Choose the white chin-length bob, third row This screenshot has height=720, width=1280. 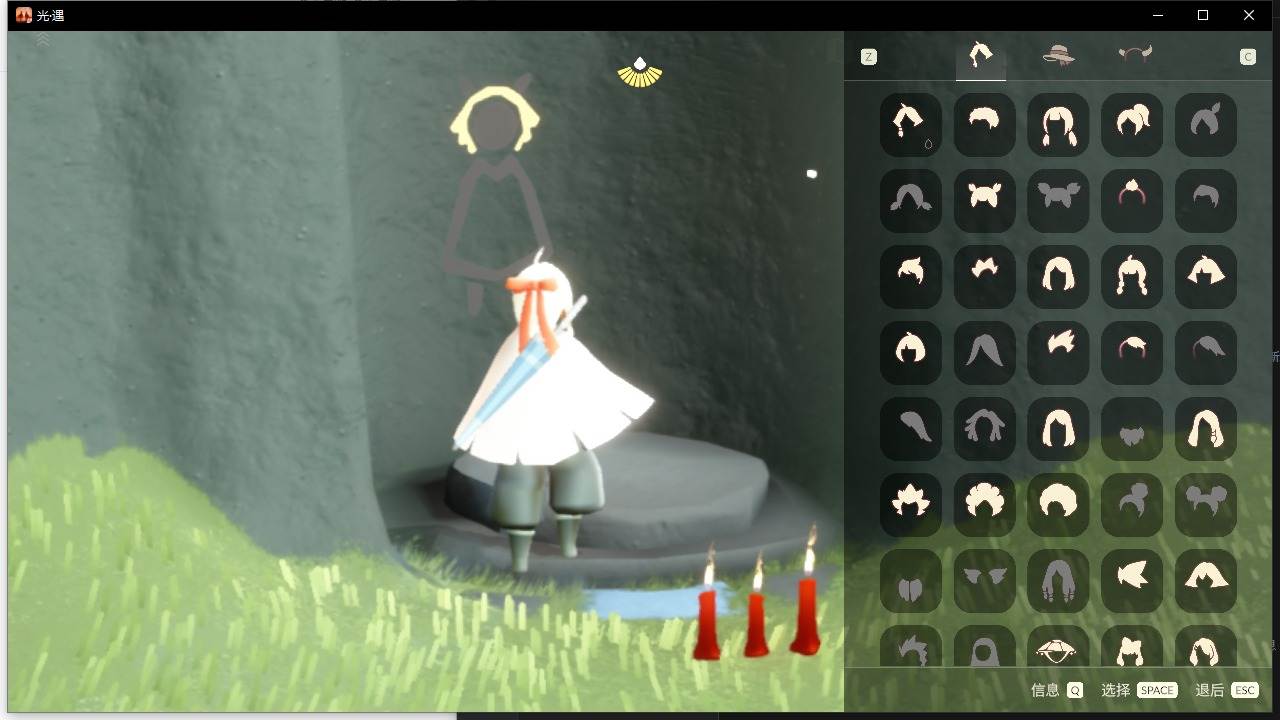(1058, 277)
